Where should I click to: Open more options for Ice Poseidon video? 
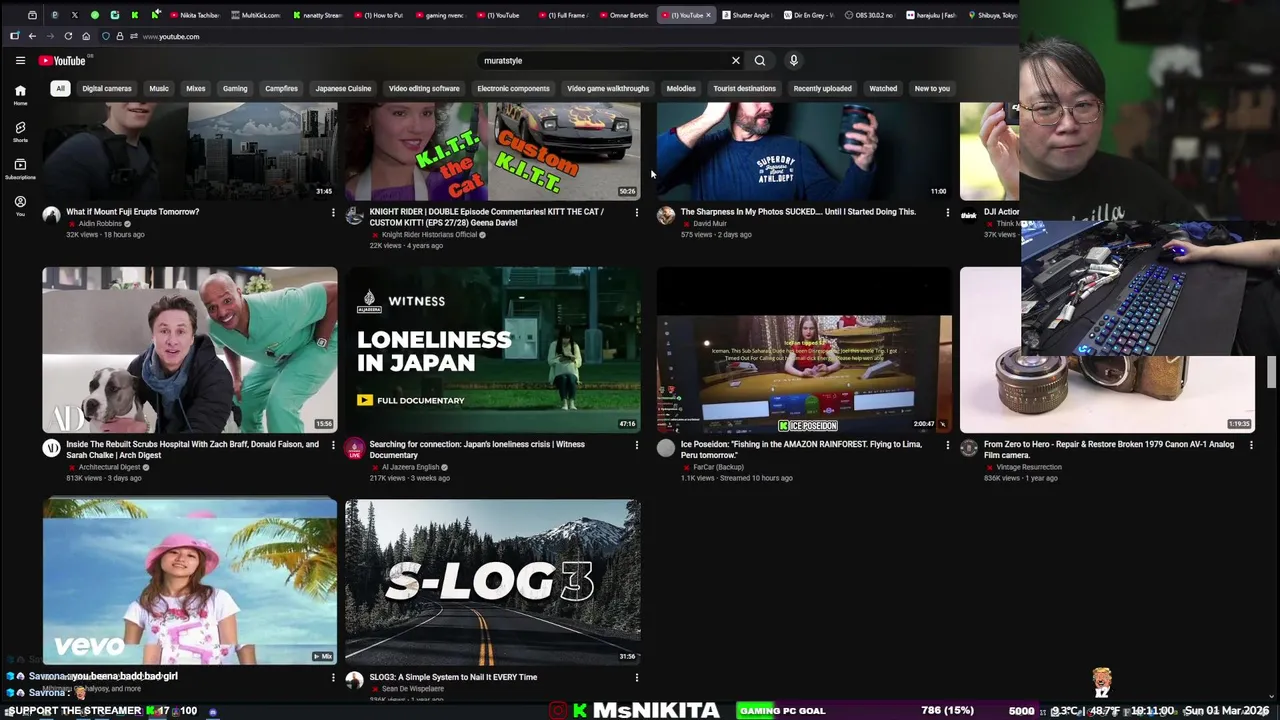tap(947, 445)
